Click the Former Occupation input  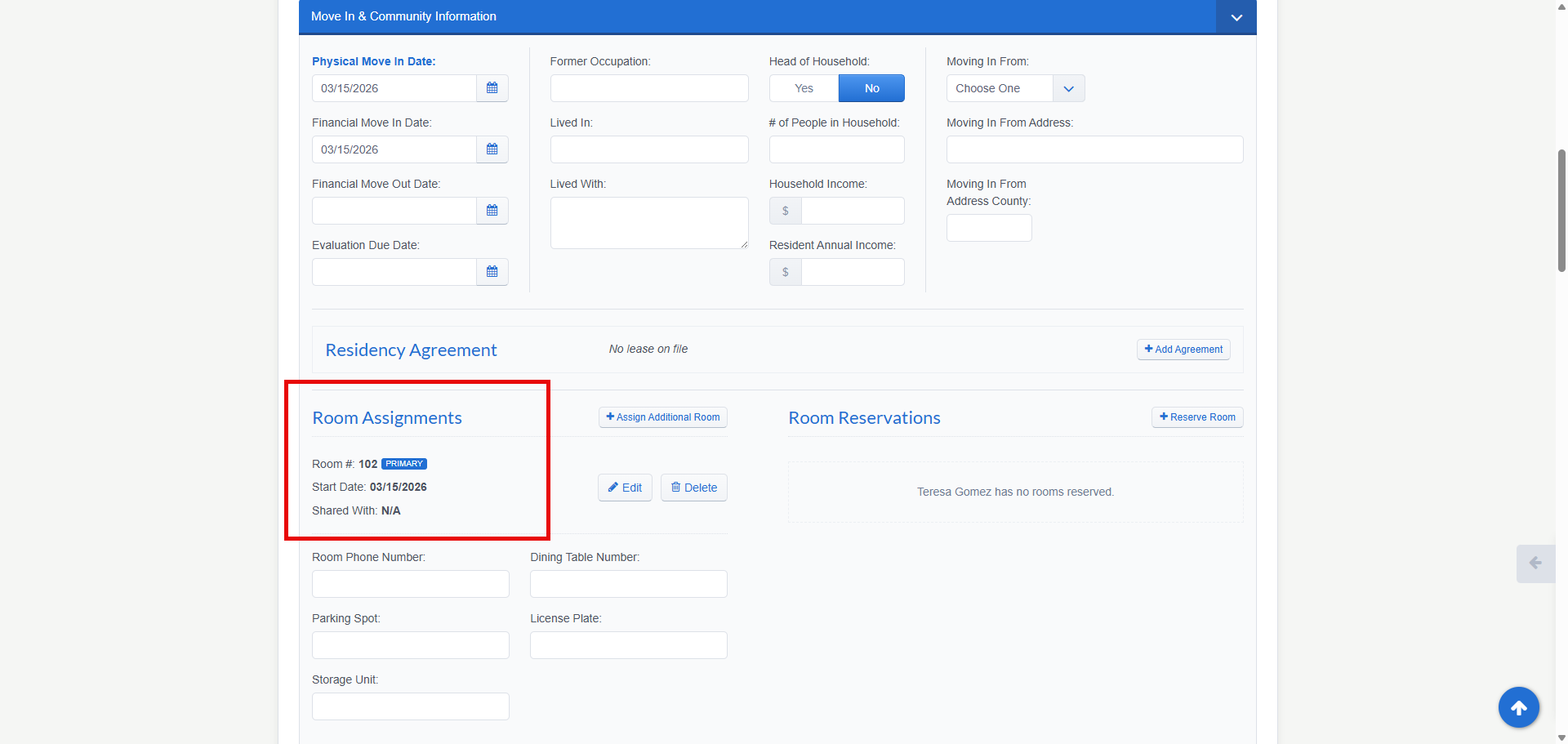tap(649, 88)
